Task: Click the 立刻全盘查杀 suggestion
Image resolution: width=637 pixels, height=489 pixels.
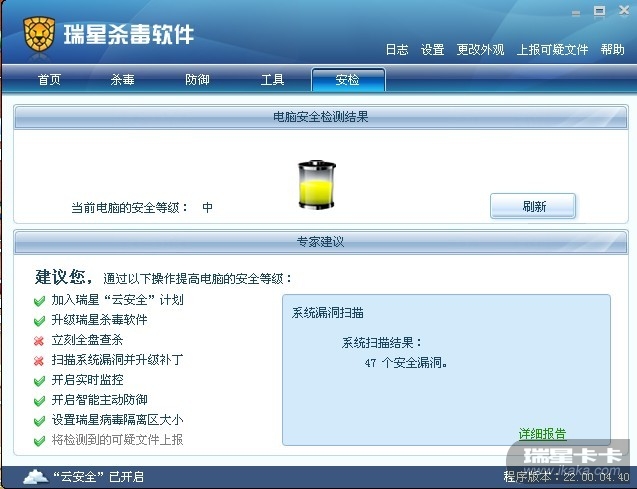Action: click(x=87, y=340)
